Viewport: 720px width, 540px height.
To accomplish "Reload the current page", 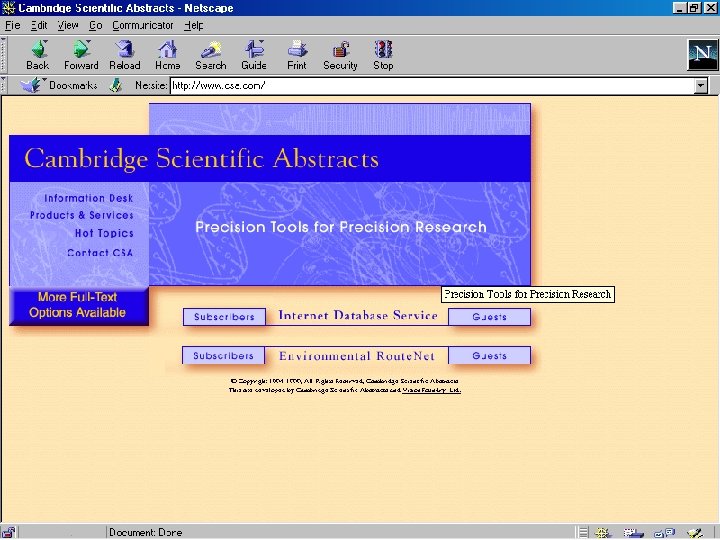I will (124, 55).
